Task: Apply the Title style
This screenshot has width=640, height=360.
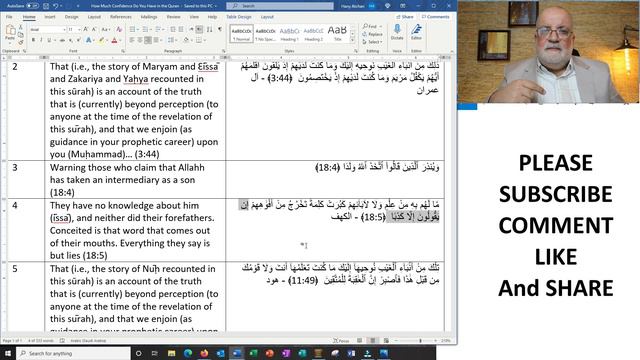Action: (x=337, y=33)
